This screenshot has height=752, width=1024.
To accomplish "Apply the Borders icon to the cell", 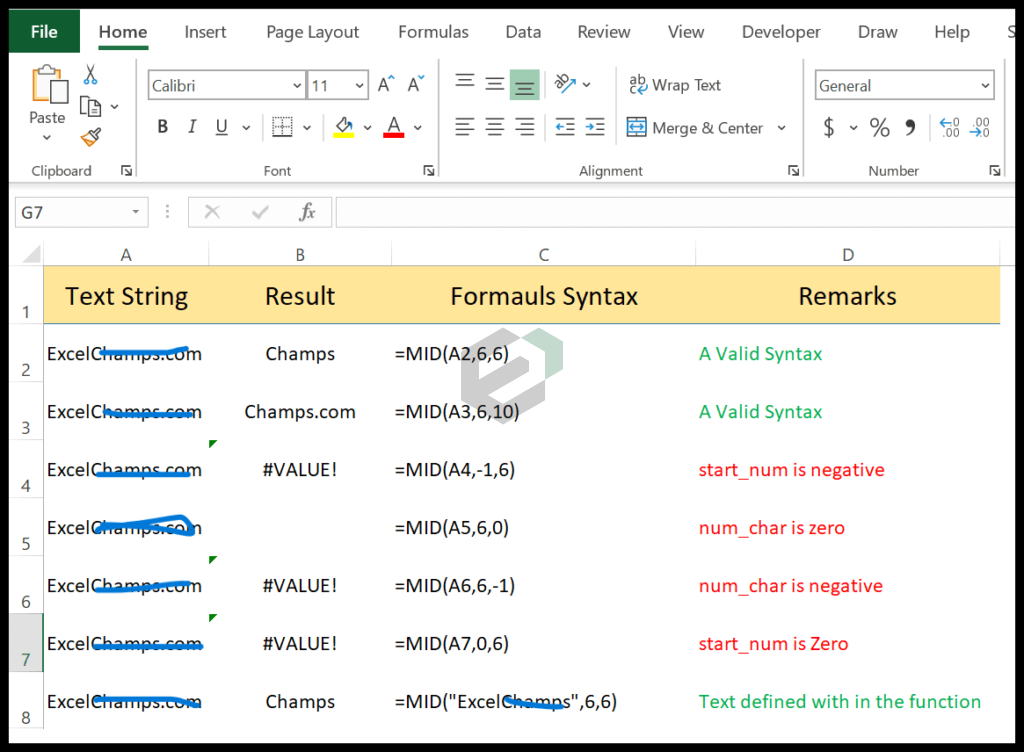I will [282, 127].
